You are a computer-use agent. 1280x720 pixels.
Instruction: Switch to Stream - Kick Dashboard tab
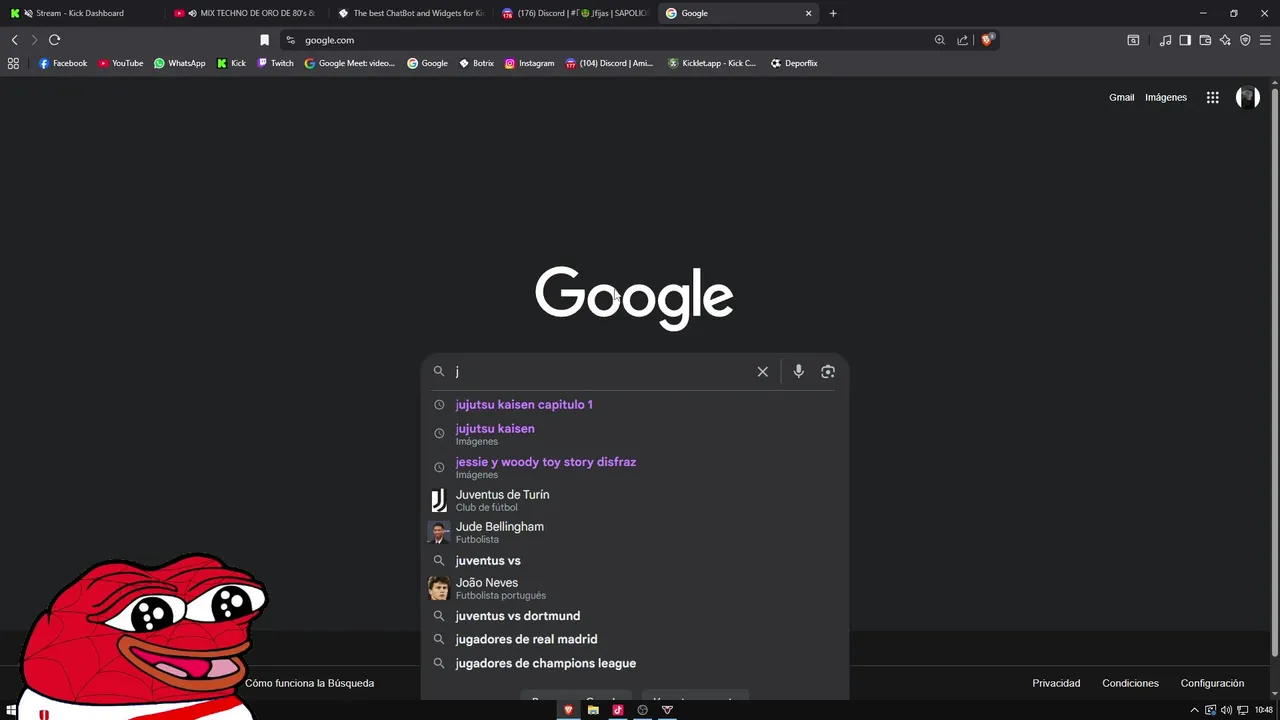(80, 13)
